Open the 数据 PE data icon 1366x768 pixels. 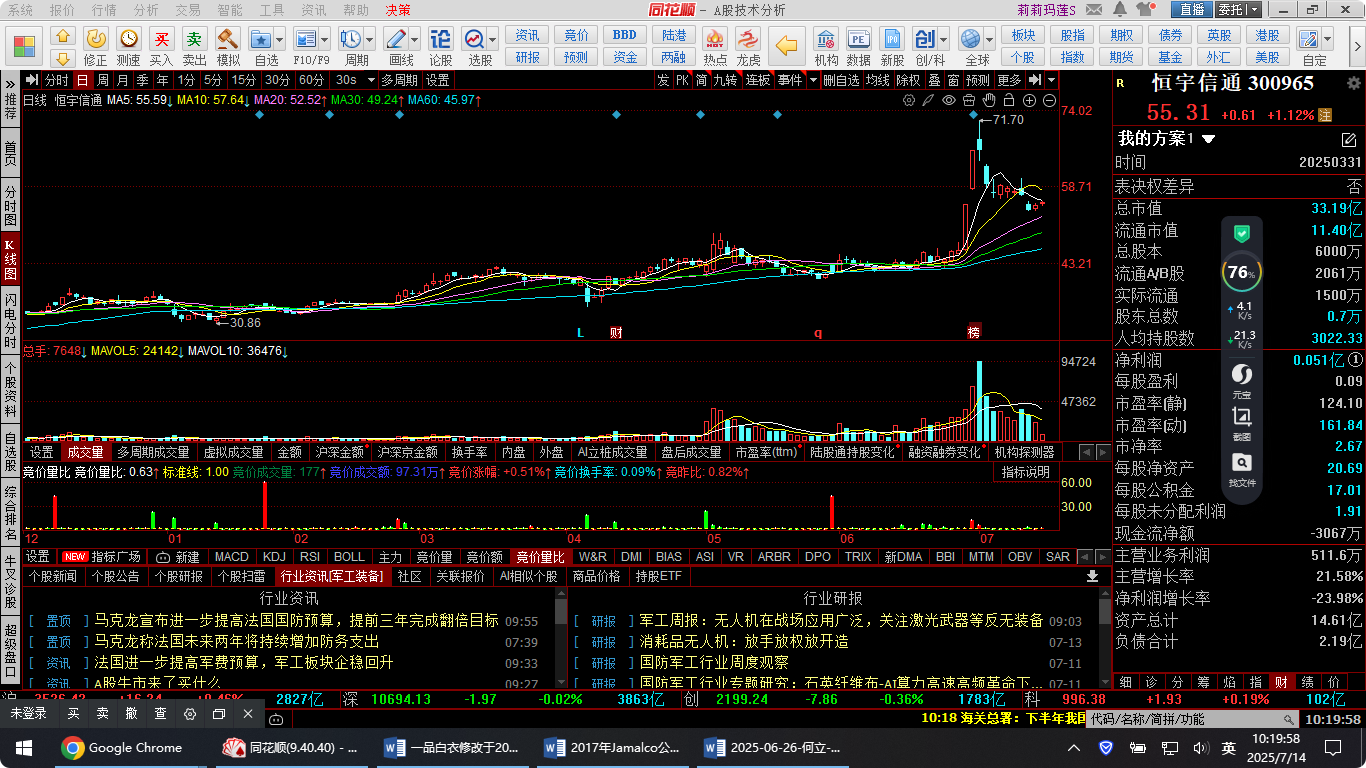(x=858, y=39)
